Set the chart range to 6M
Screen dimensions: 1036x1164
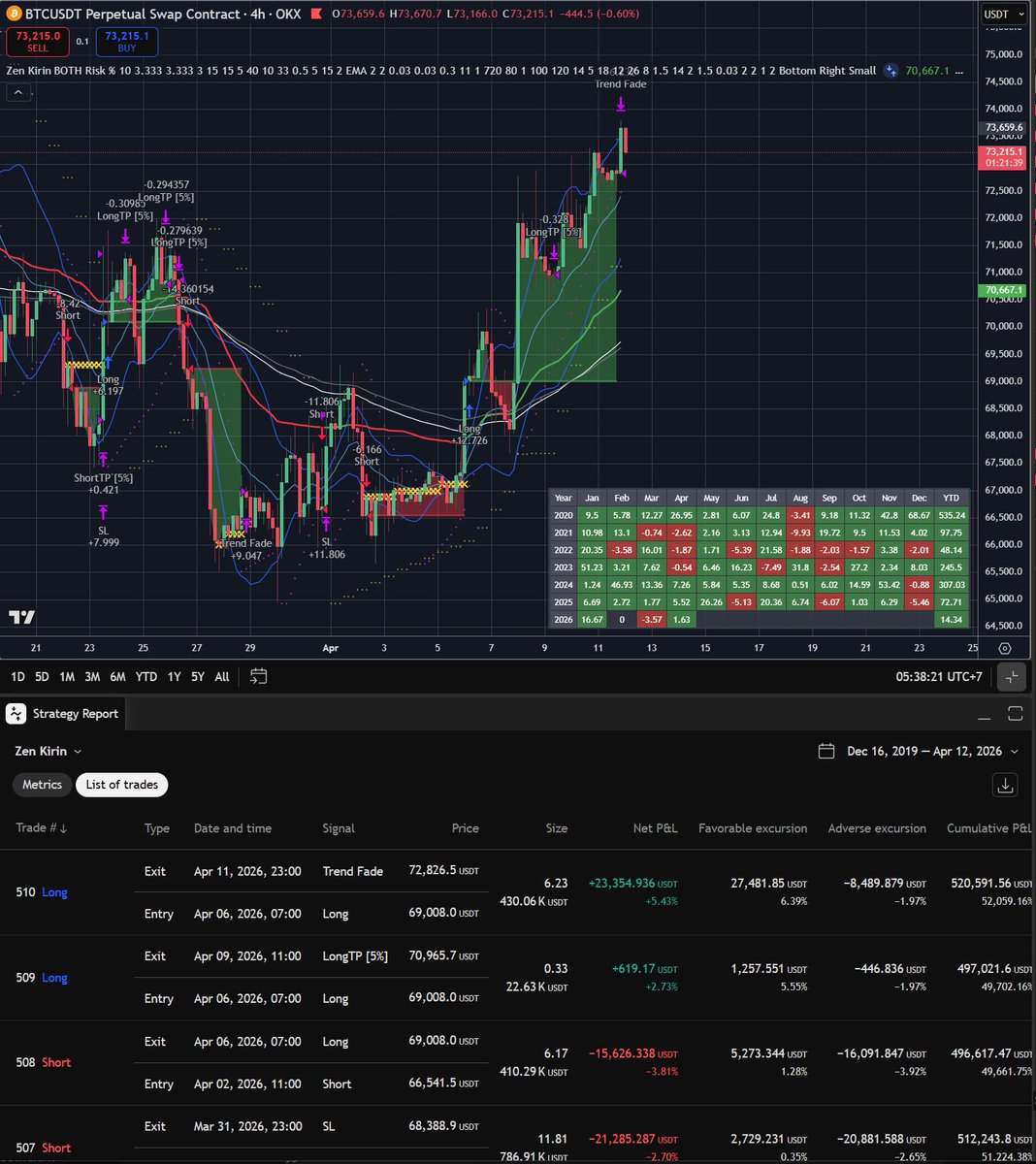[x=117, y=677]
